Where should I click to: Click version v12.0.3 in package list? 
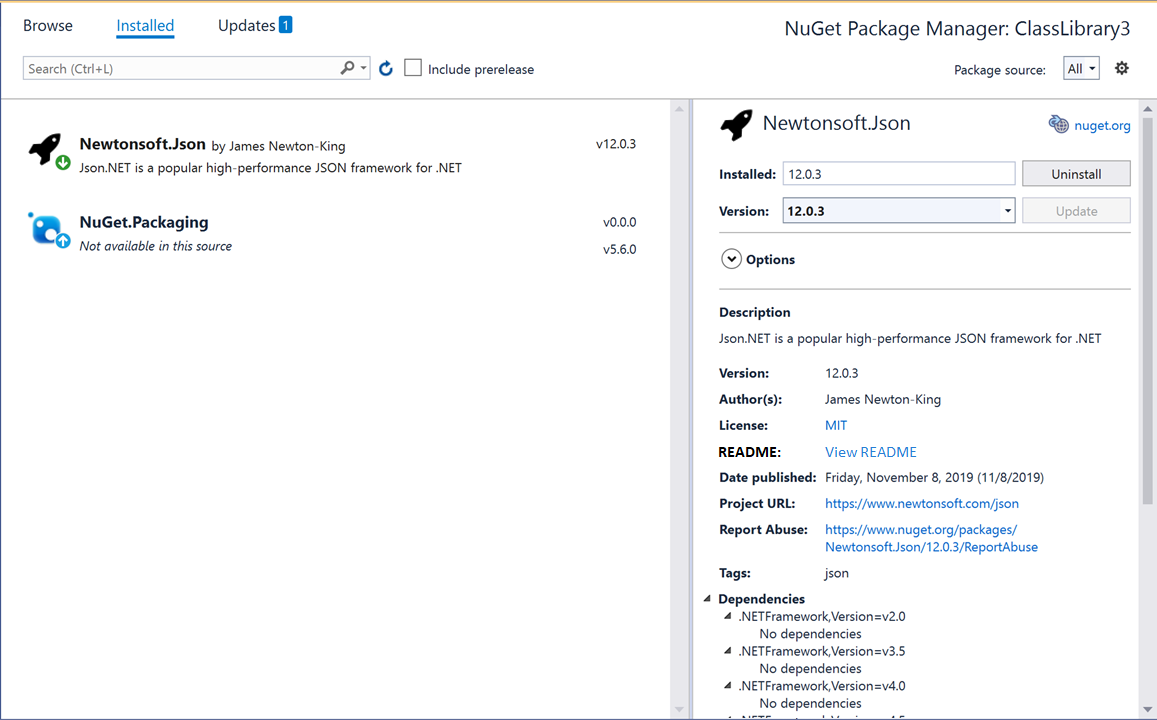tap(615, 144)
